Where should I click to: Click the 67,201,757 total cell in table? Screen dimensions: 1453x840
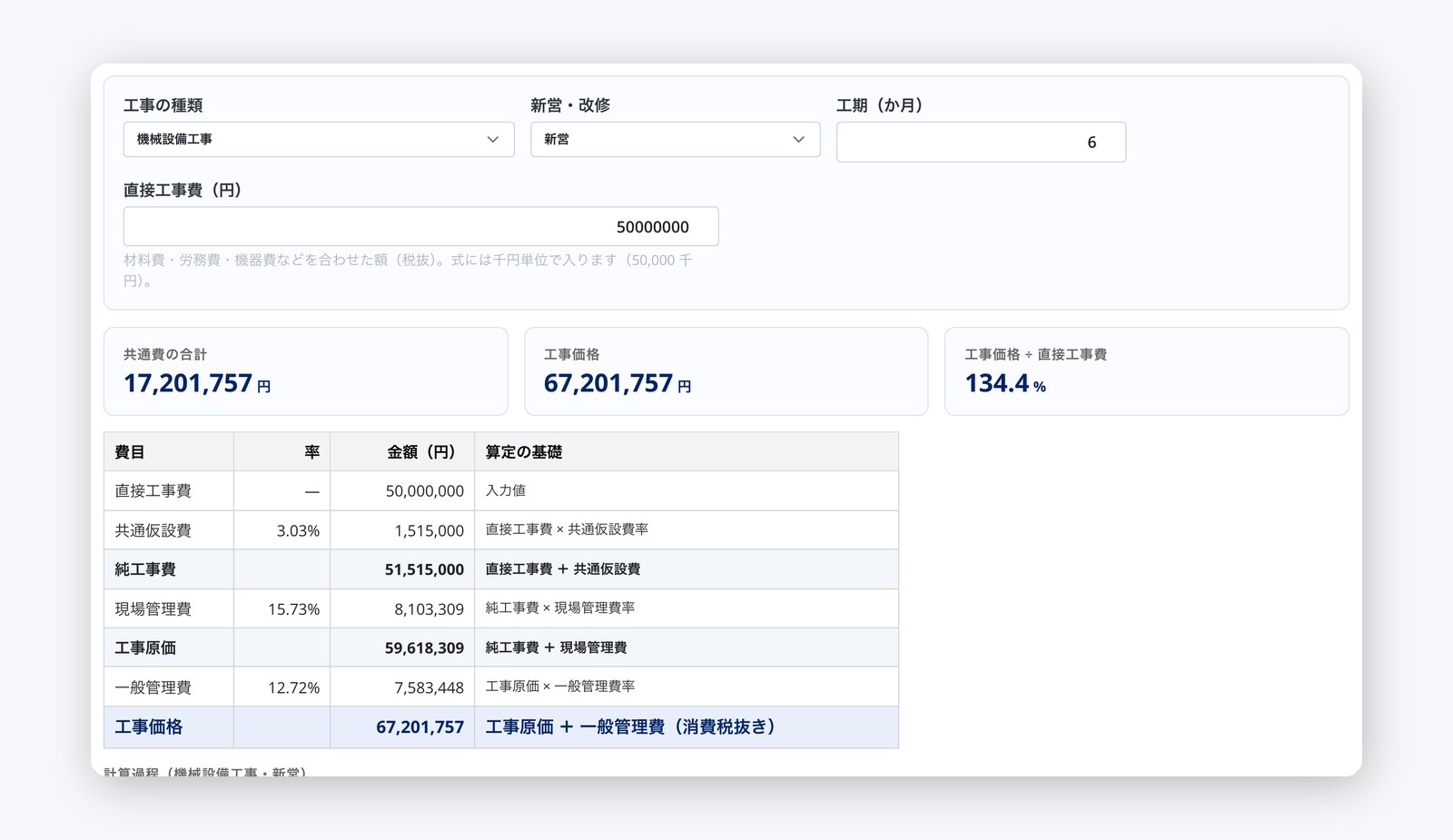click(x=402, y=727)
